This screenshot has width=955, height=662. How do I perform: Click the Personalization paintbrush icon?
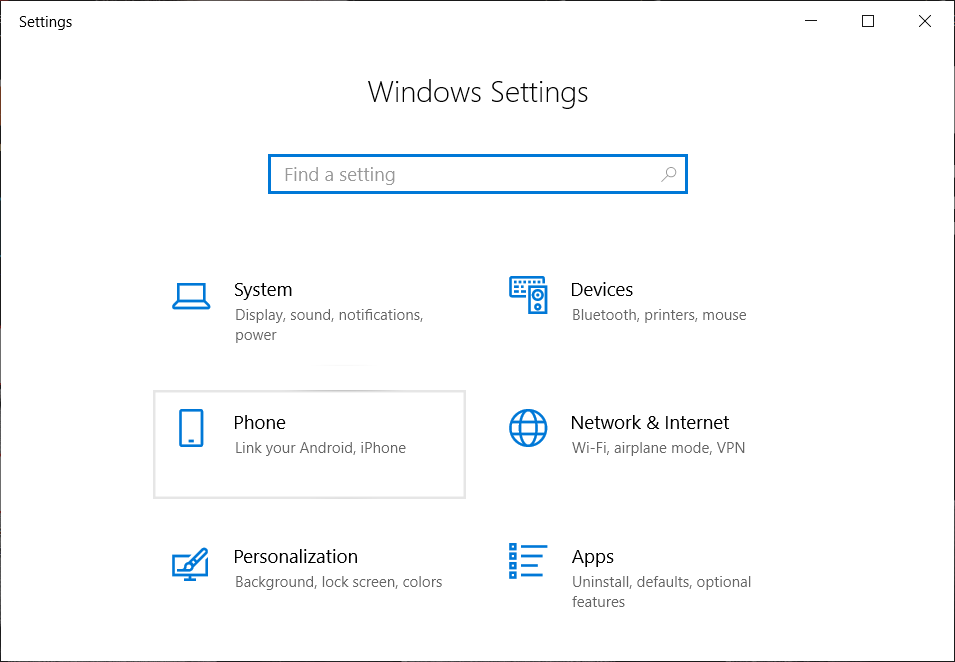(x=190, y=563)
